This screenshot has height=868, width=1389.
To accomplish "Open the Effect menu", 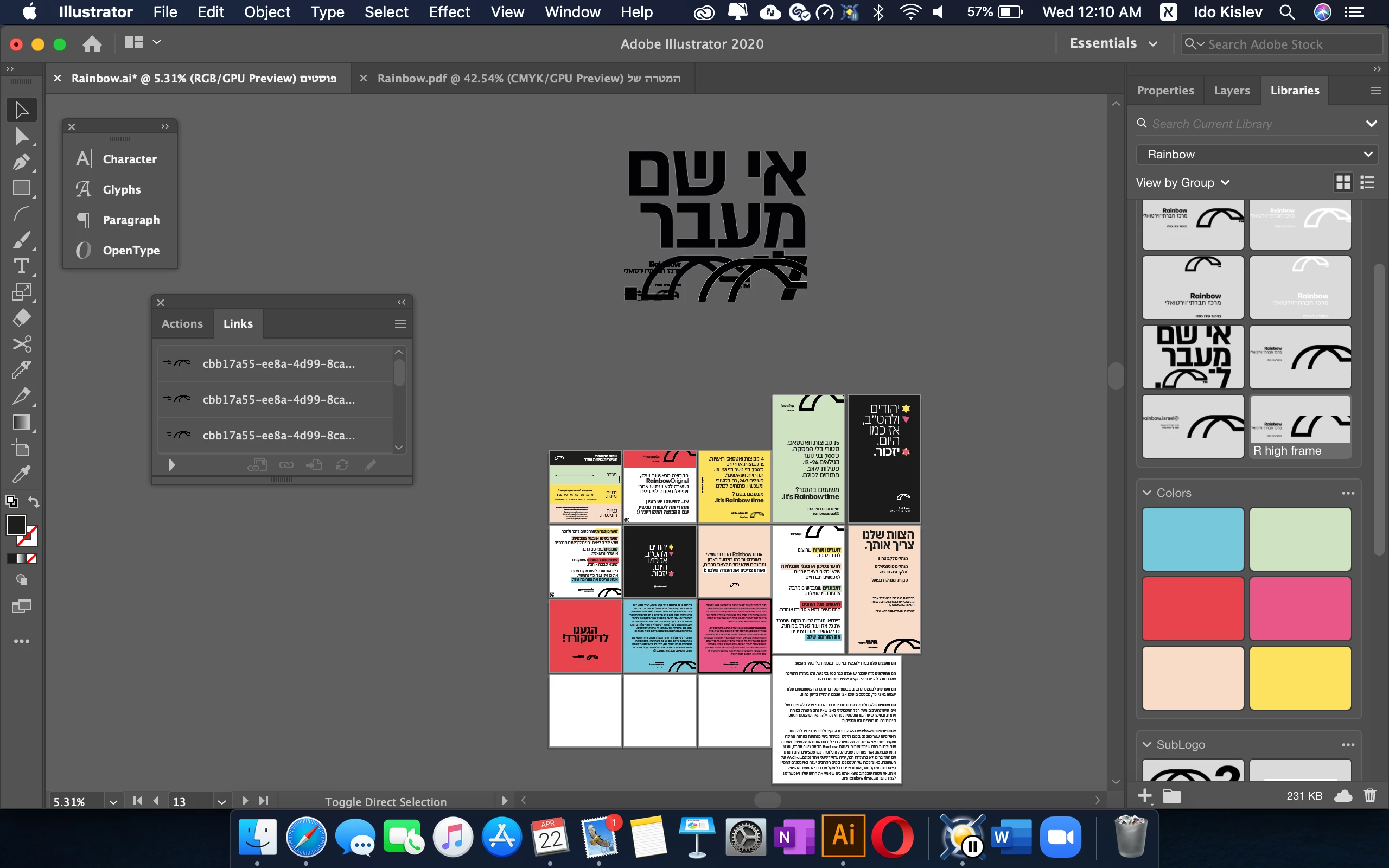I will pyautogui.click(x=449, y=12).
